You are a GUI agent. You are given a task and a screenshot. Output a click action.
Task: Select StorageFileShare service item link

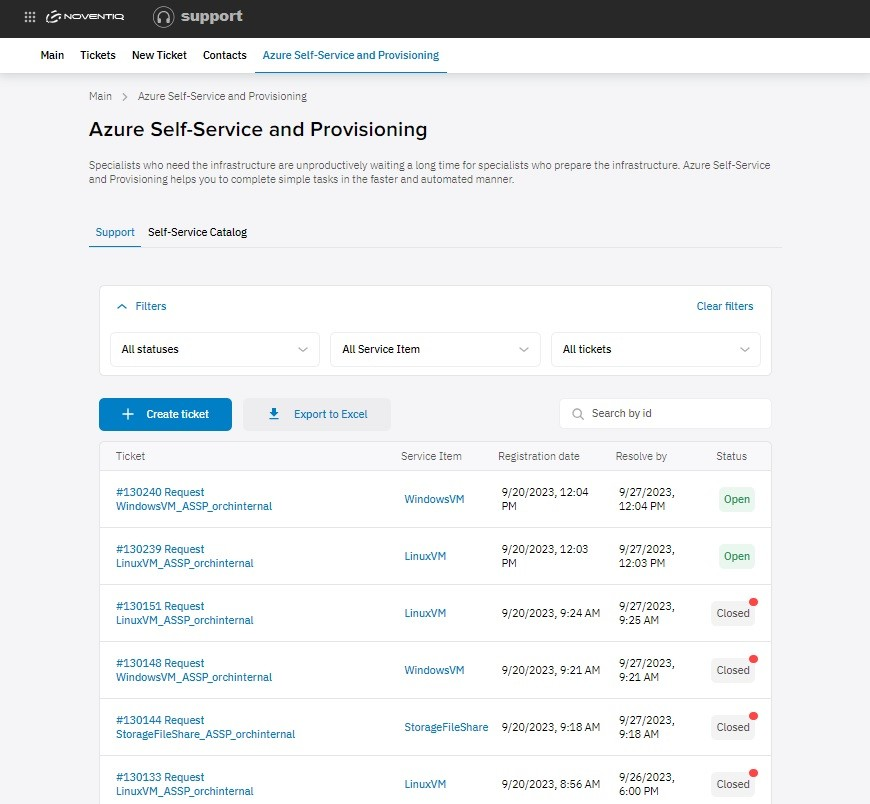[x=446, y=727]
